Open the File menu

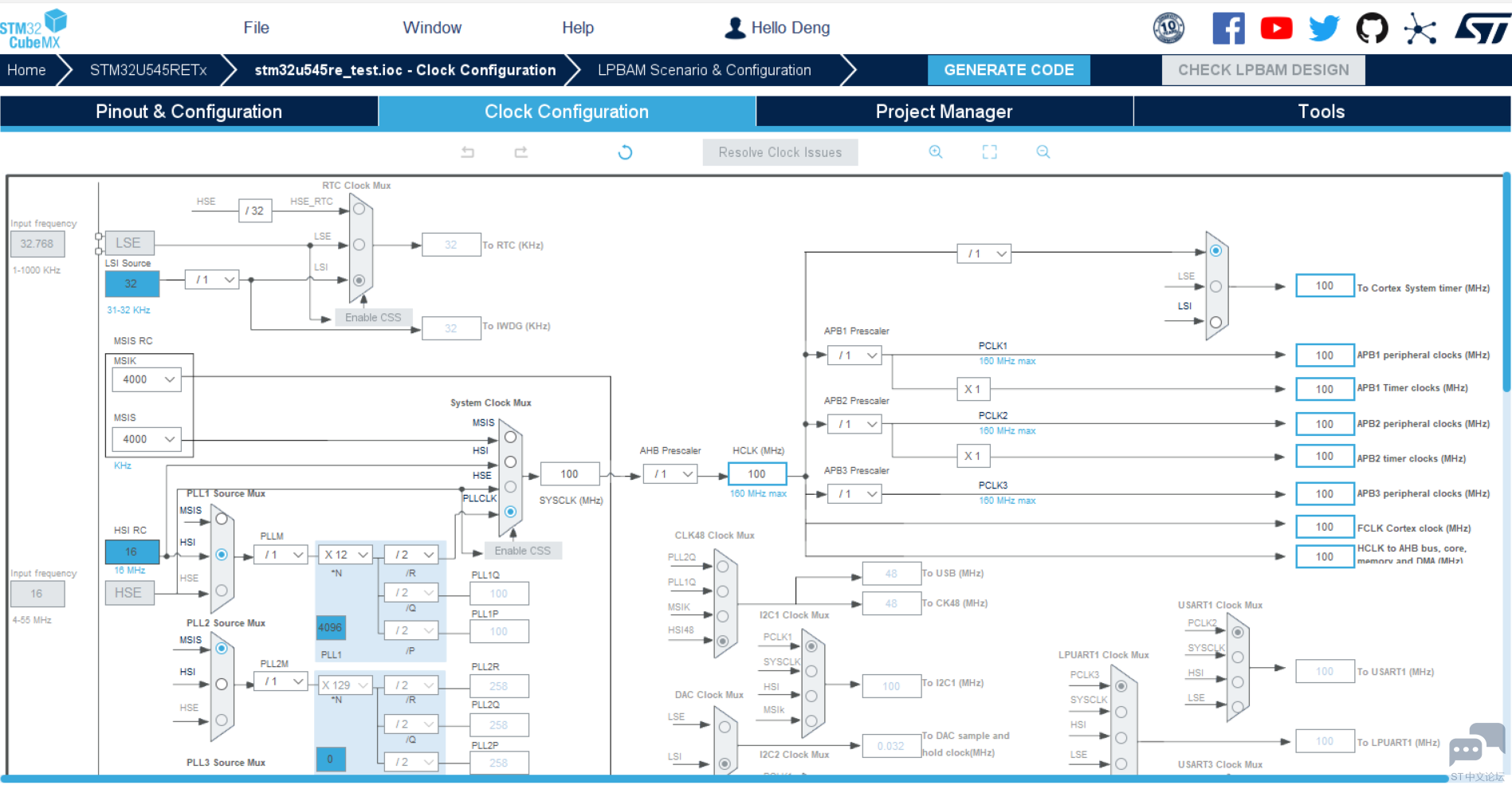[256, 28]
